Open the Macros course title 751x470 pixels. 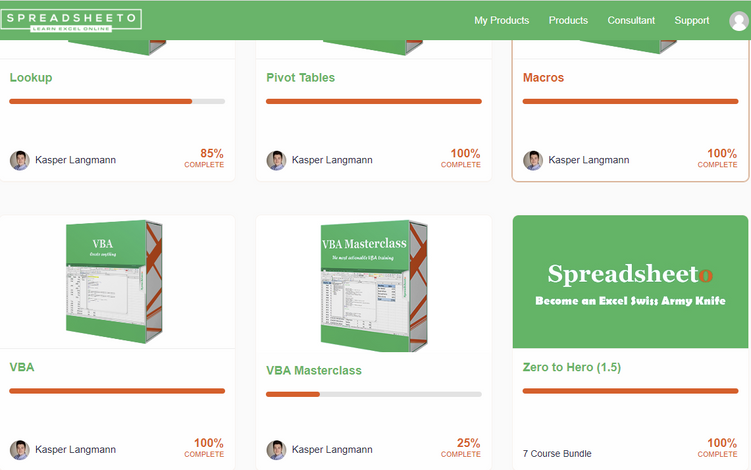click(x=543, y=78)
